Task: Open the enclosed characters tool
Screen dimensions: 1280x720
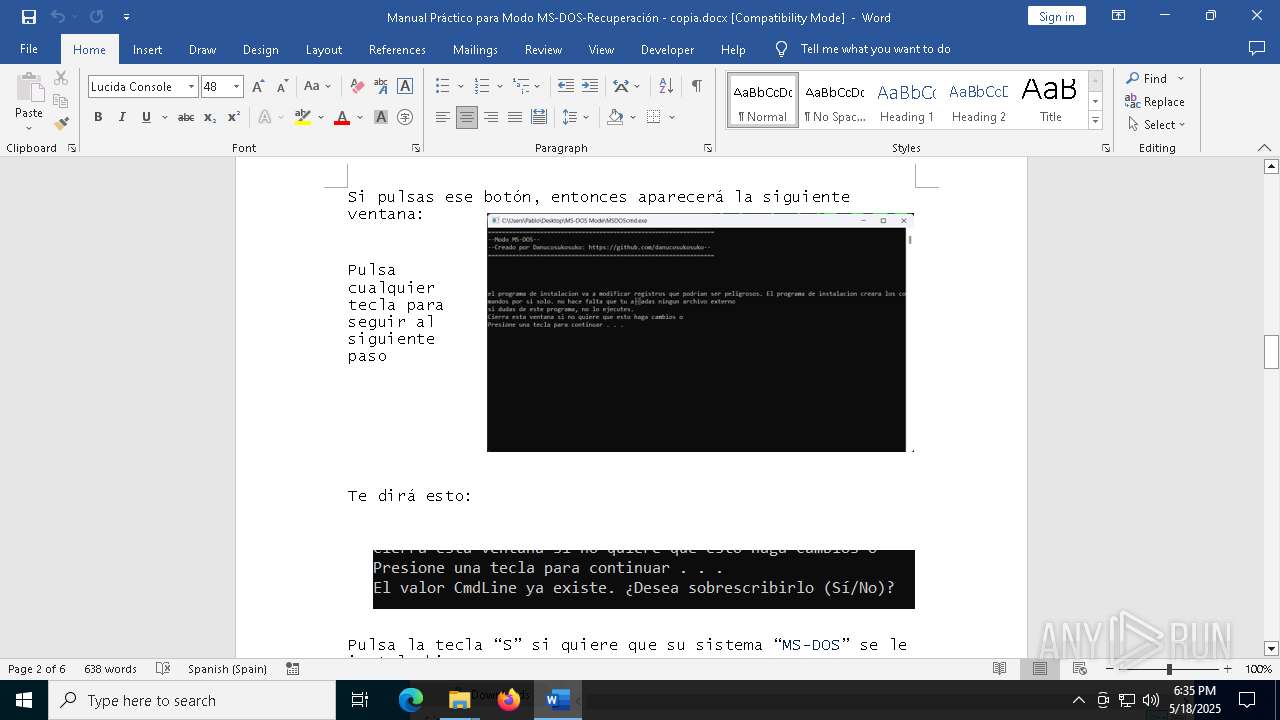Action: pyautogui.click(x=405, y=117)
